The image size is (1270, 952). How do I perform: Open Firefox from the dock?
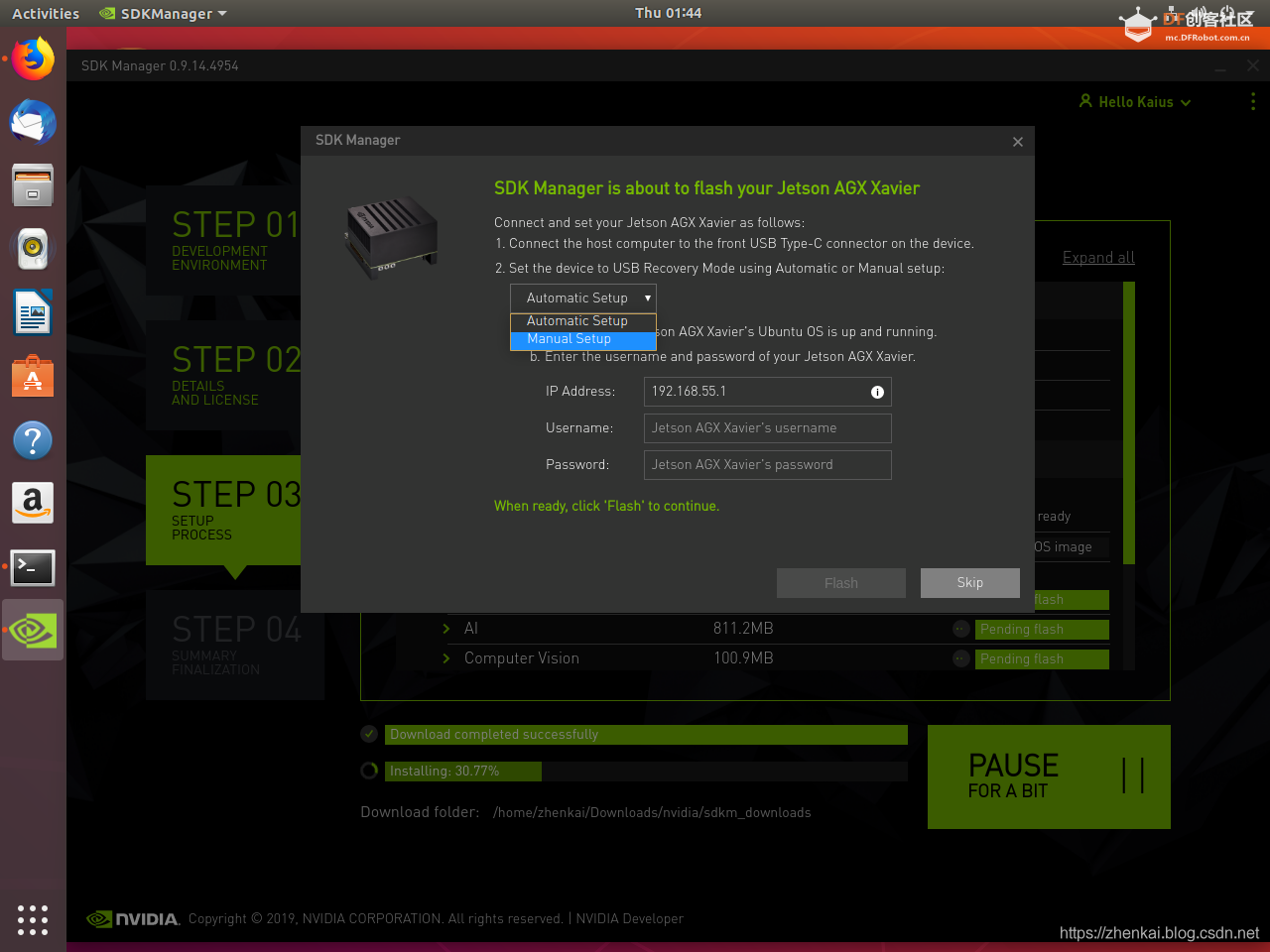(x=33, y=59)
